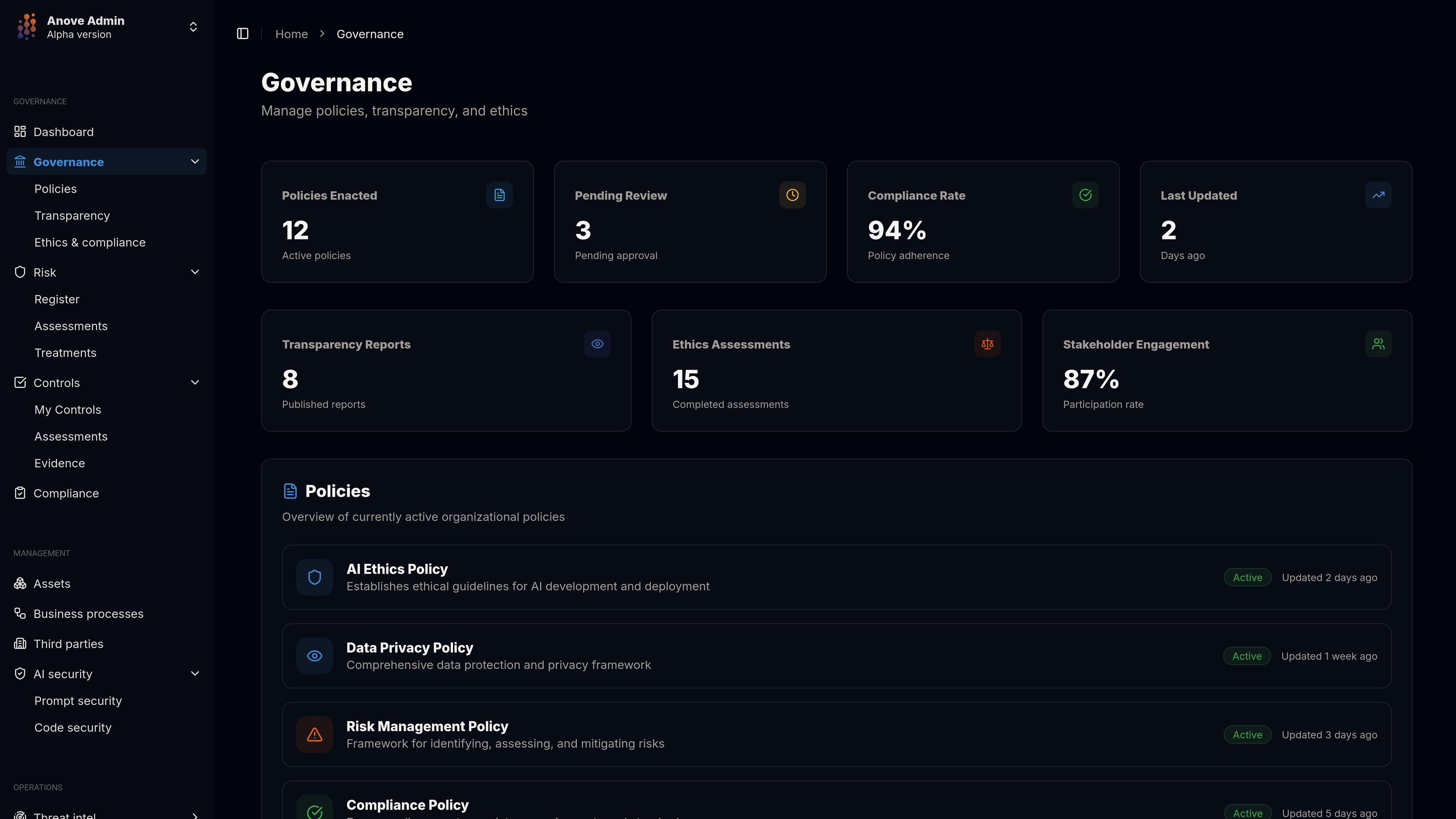Select Transparency in the sidebar
Screen dimensions: 1456x819
tap(72, 215)
